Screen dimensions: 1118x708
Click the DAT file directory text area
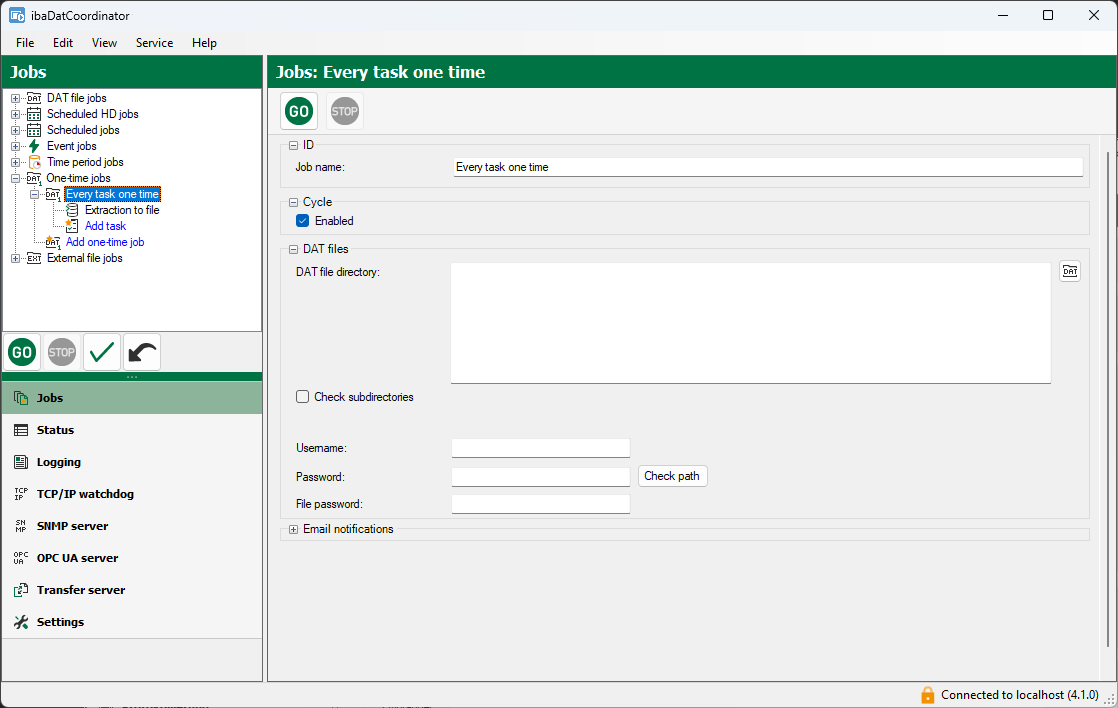point(751,323)
